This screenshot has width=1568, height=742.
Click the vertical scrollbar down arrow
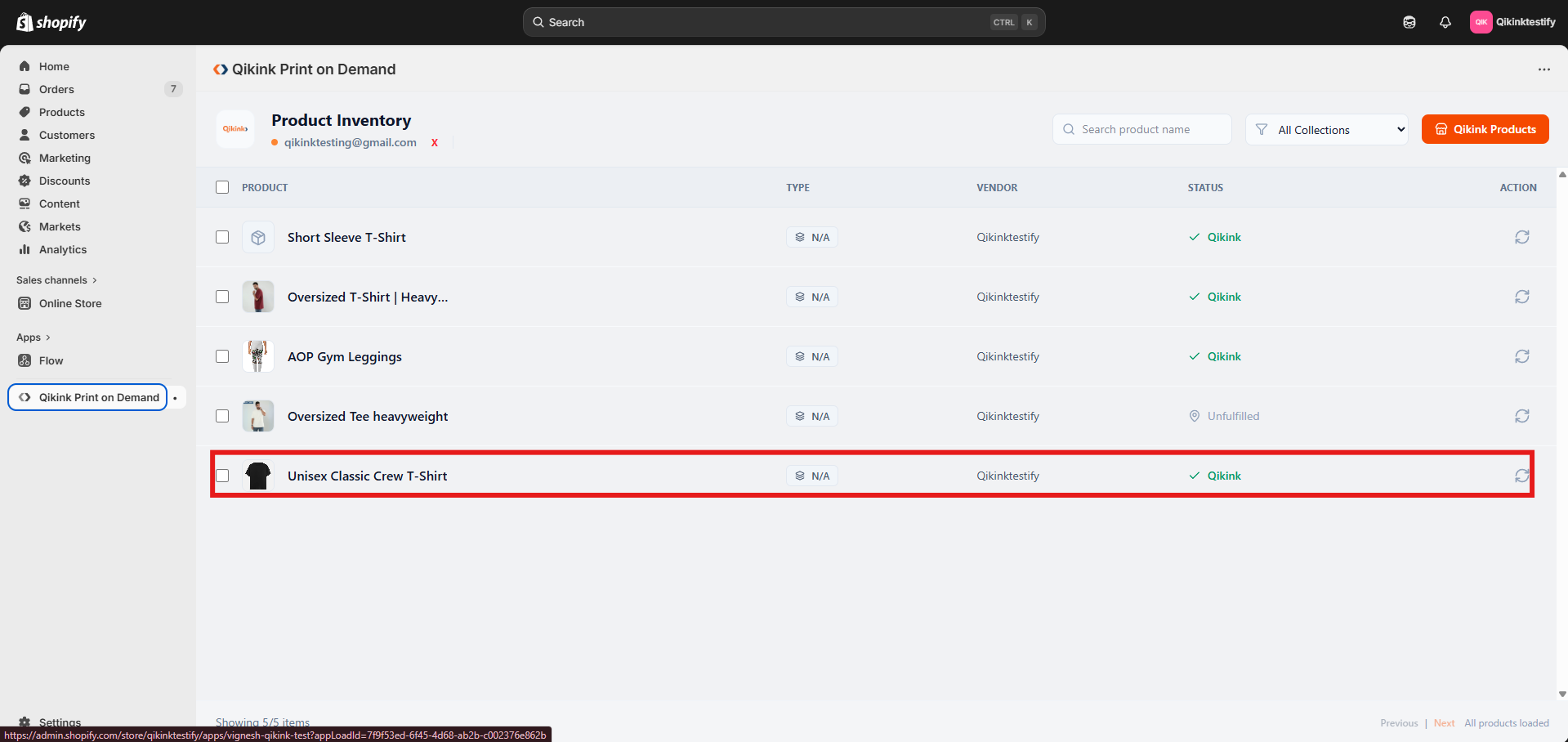1562,695
